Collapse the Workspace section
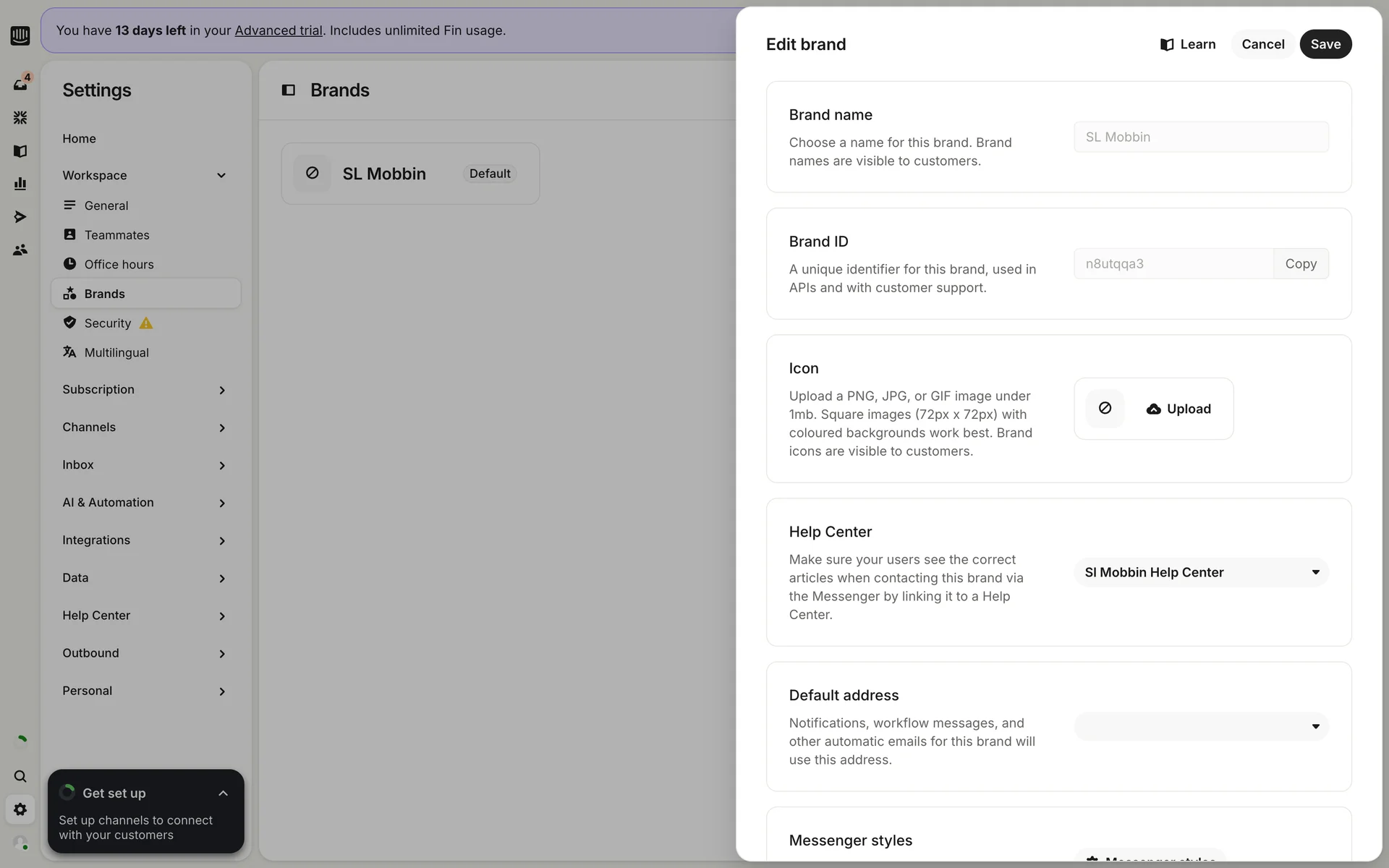 click(221, 176)
